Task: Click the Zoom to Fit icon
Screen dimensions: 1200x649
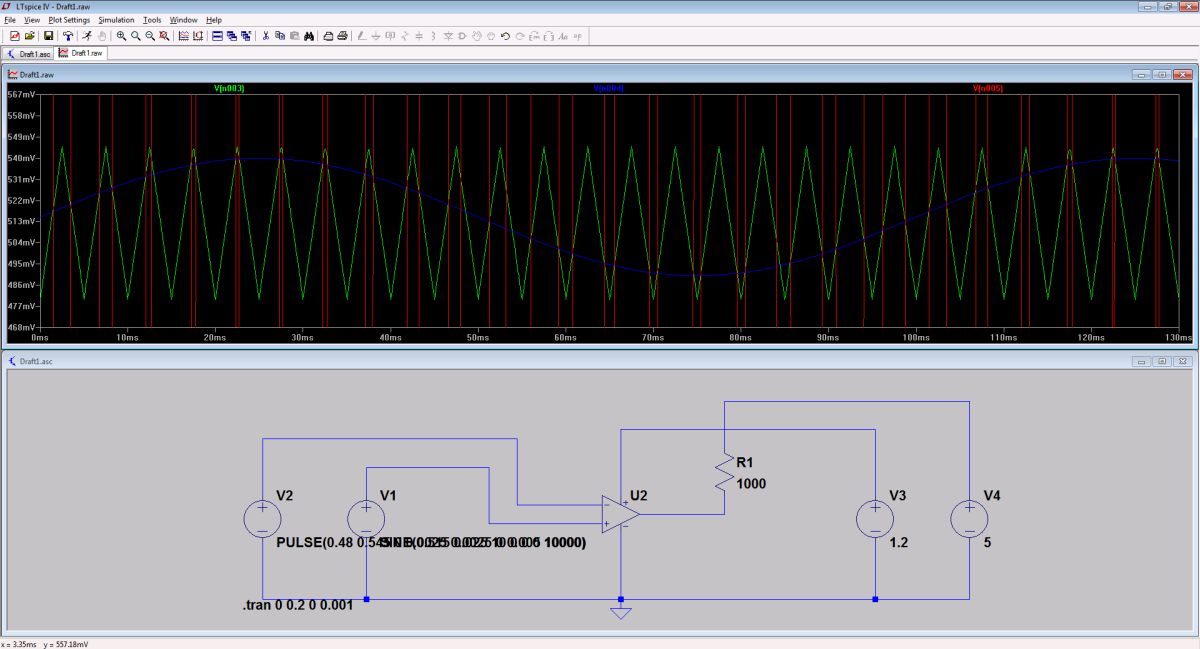Action: tap(164, 36)
